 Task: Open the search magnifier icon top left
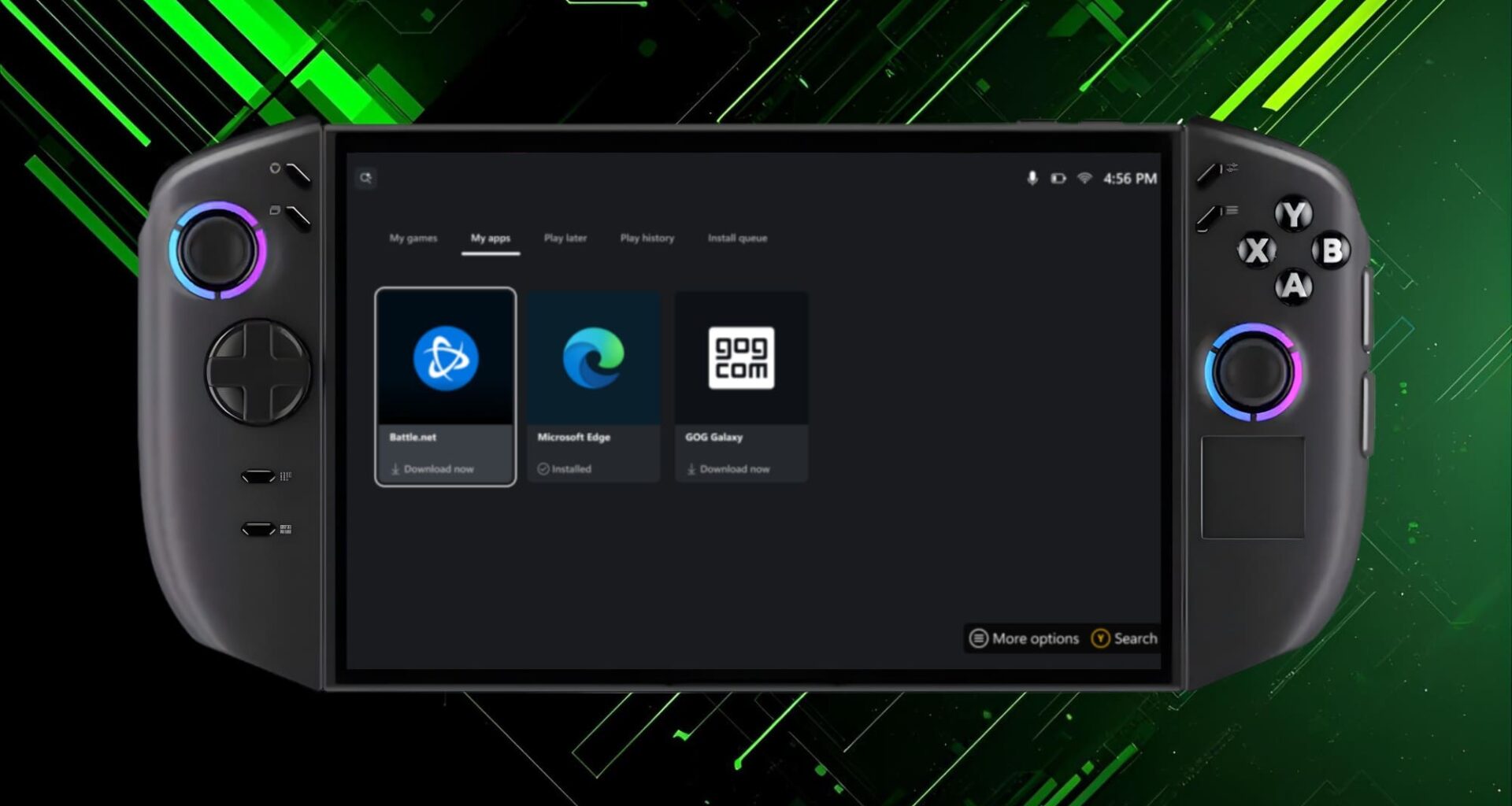click(365, 178)
